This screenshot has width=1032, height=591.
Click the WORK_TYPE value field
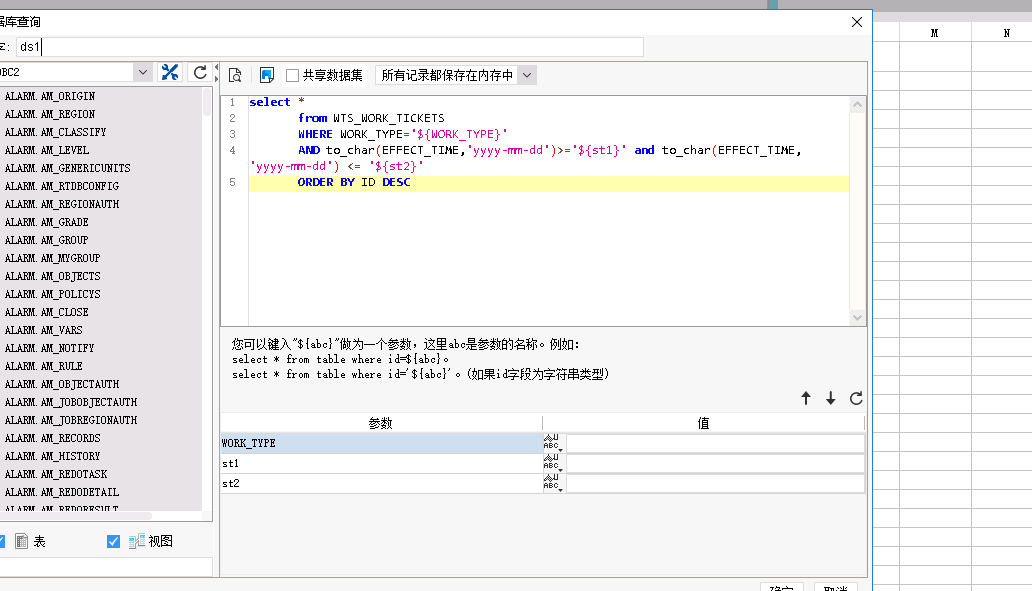pyautogui.click(x=715, y=443)
